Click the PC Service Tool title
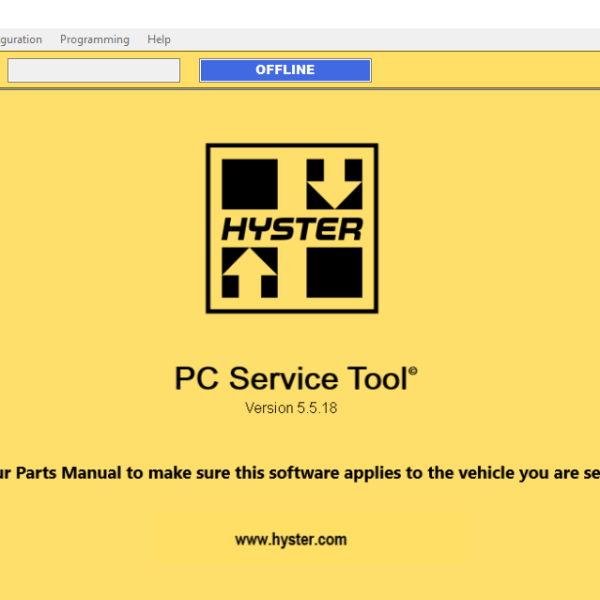Screen dimensions: 600x600 coord(296,378)
